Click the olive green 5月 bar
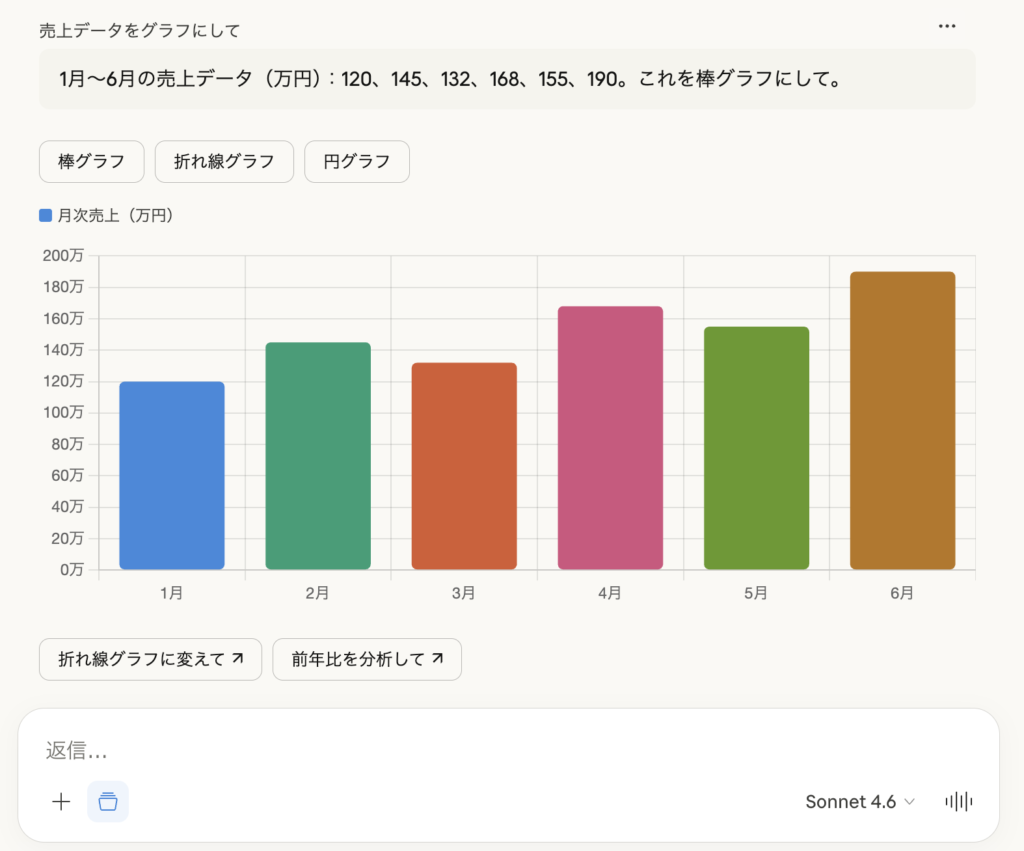 [x=756, y=448]
